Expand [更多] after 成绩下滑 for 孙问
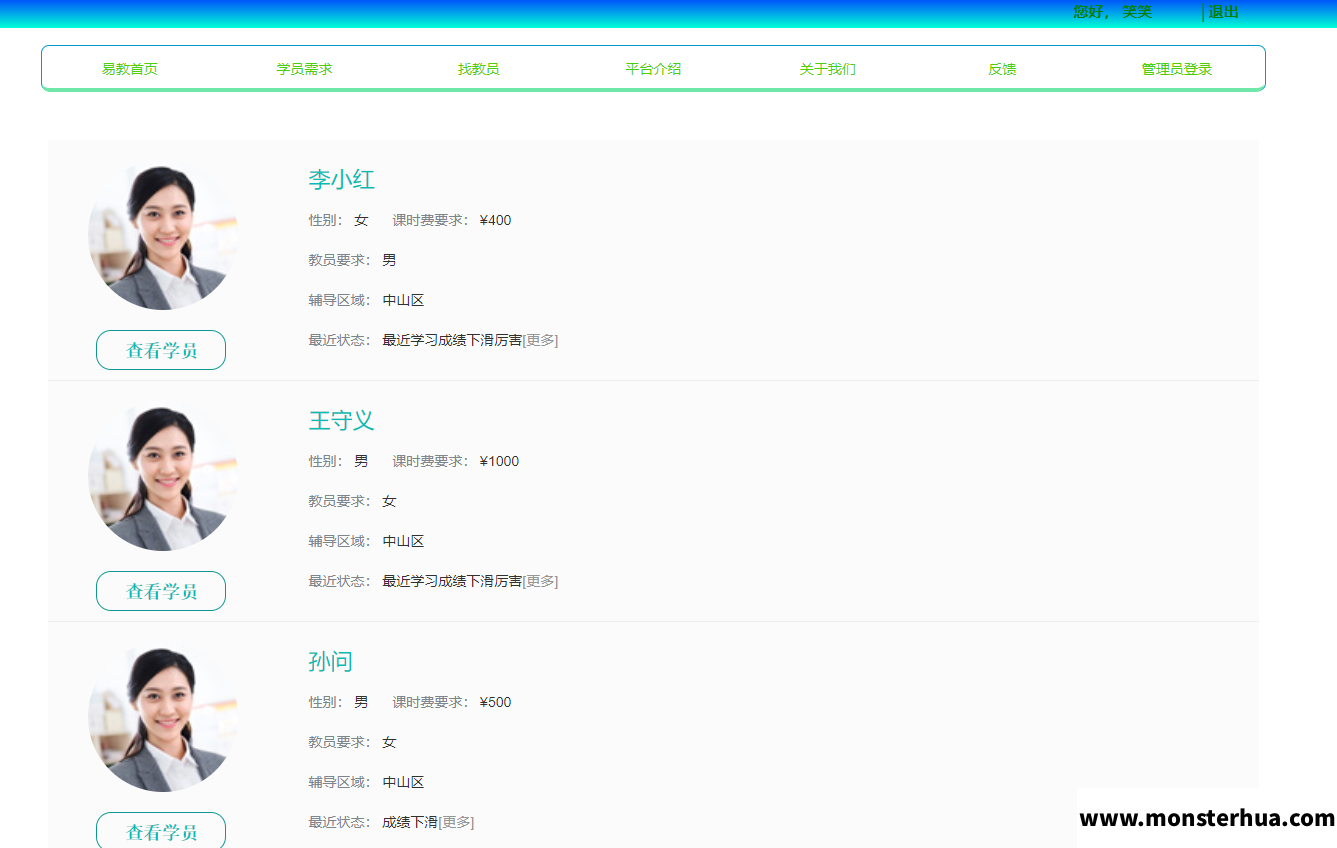 coord(456,822)
